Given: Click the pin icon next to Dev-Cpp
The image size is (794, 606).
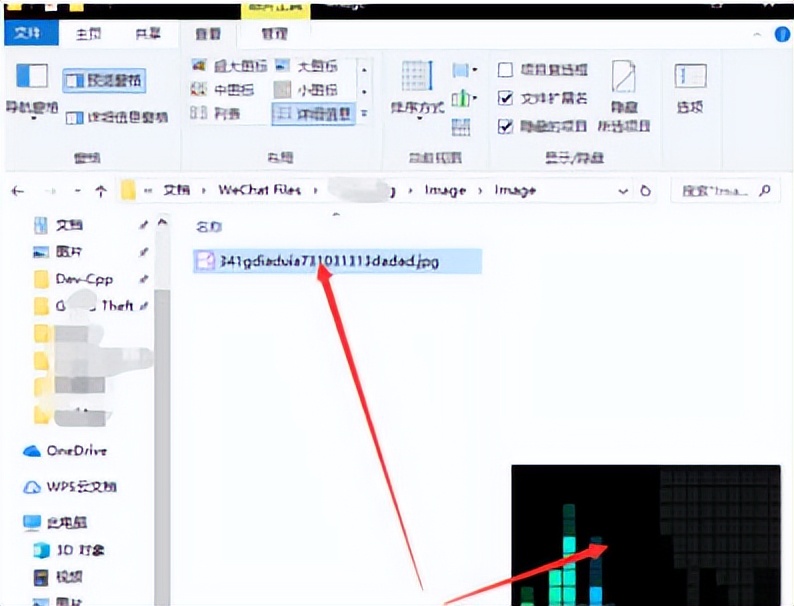Looking at the screenshot, I should coord(144,279).
